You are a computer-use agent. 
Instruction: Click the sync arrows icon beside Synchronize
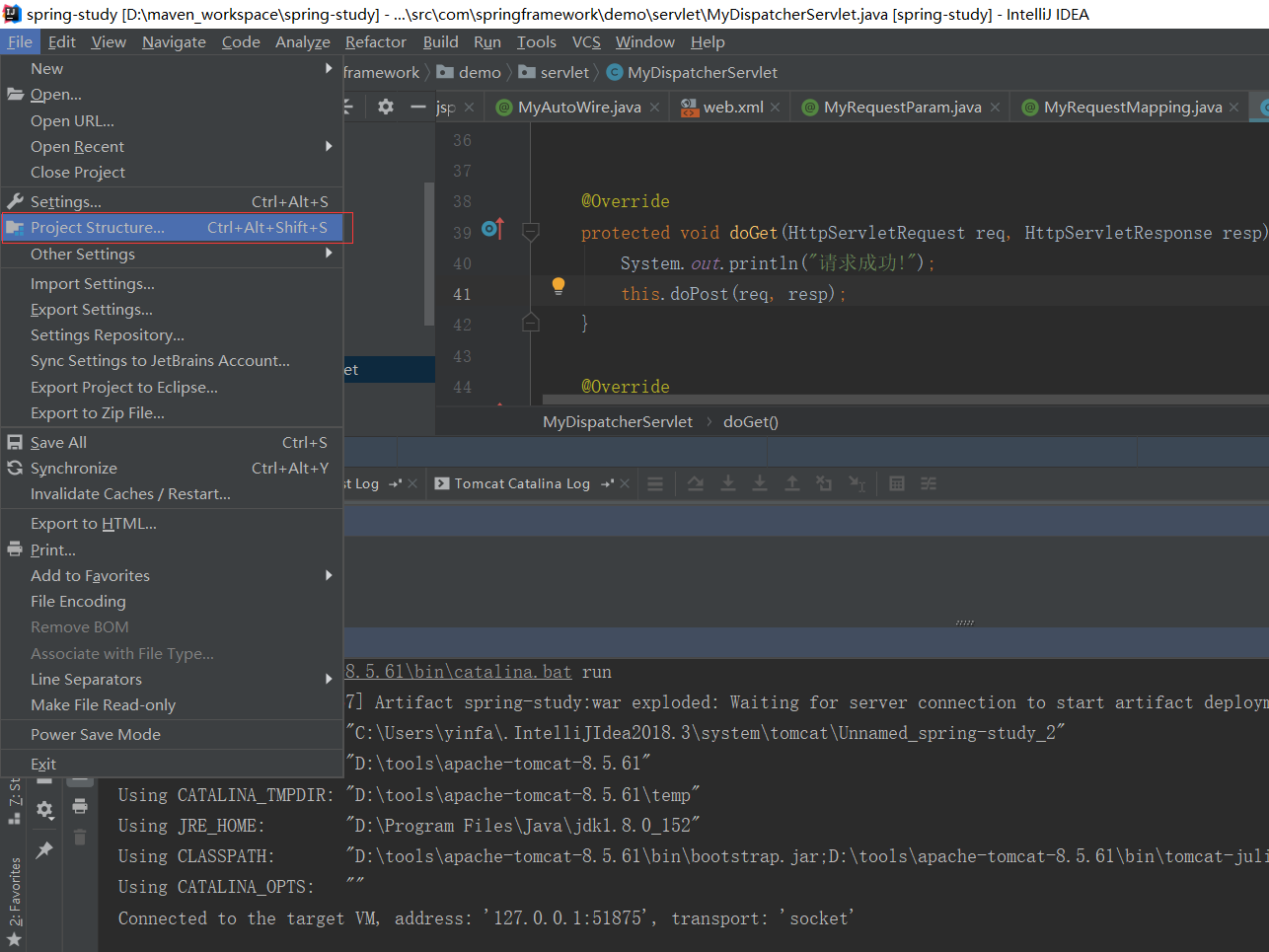[15, 468]
